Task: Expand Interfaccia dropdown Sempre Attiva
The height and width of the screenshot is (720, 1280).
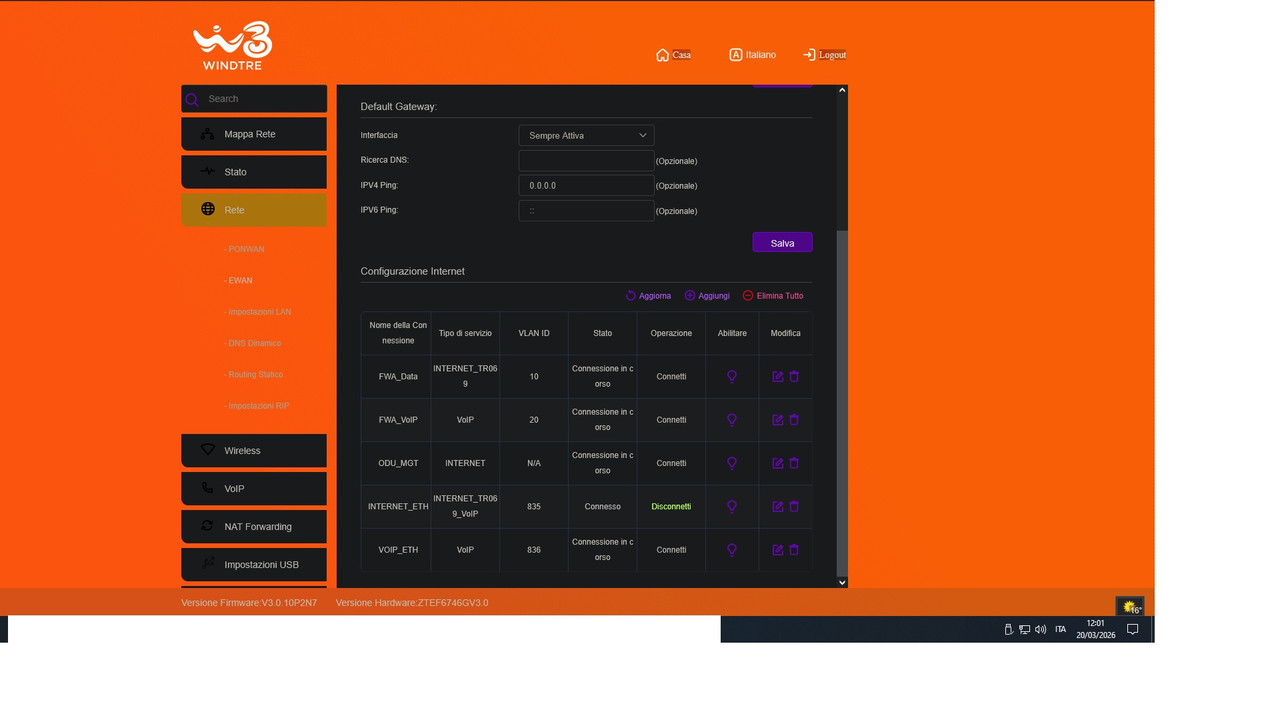Action: pos(587,135)
